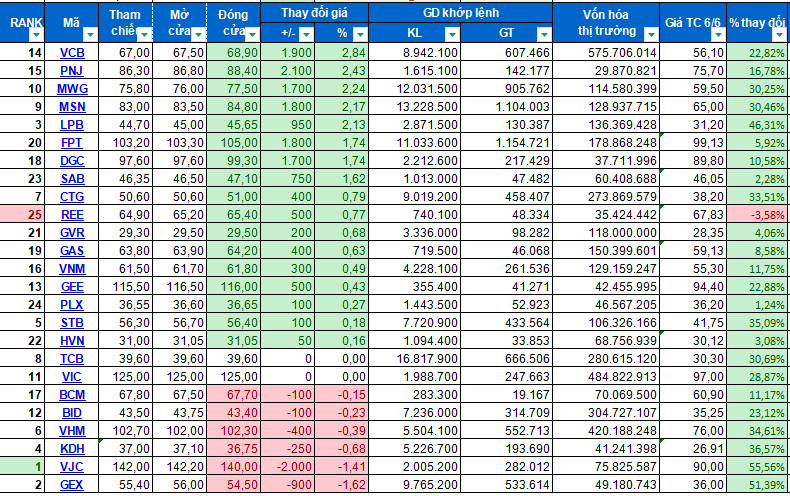Select VCB market cap 575.706.014
Image resolution: width=790 pixels, height=496 pixels.
point(606,53)
